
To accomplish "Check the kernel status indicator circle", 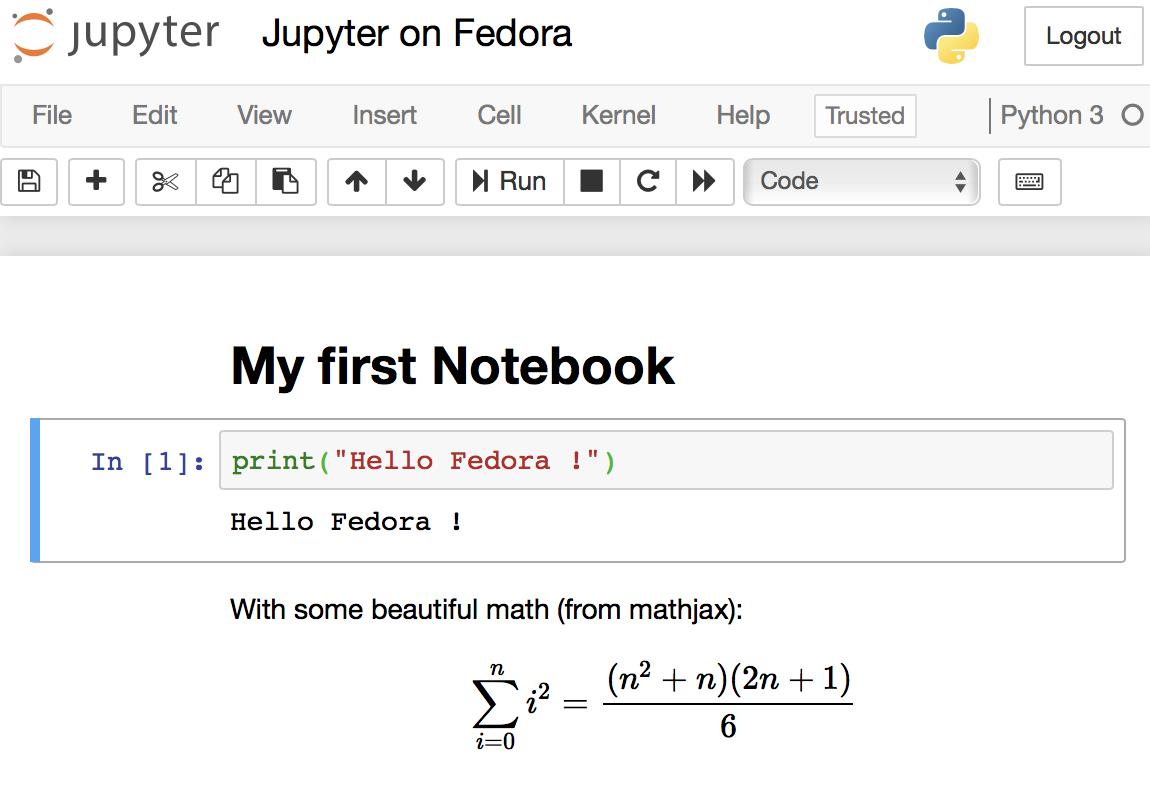I will (1132, 115).
